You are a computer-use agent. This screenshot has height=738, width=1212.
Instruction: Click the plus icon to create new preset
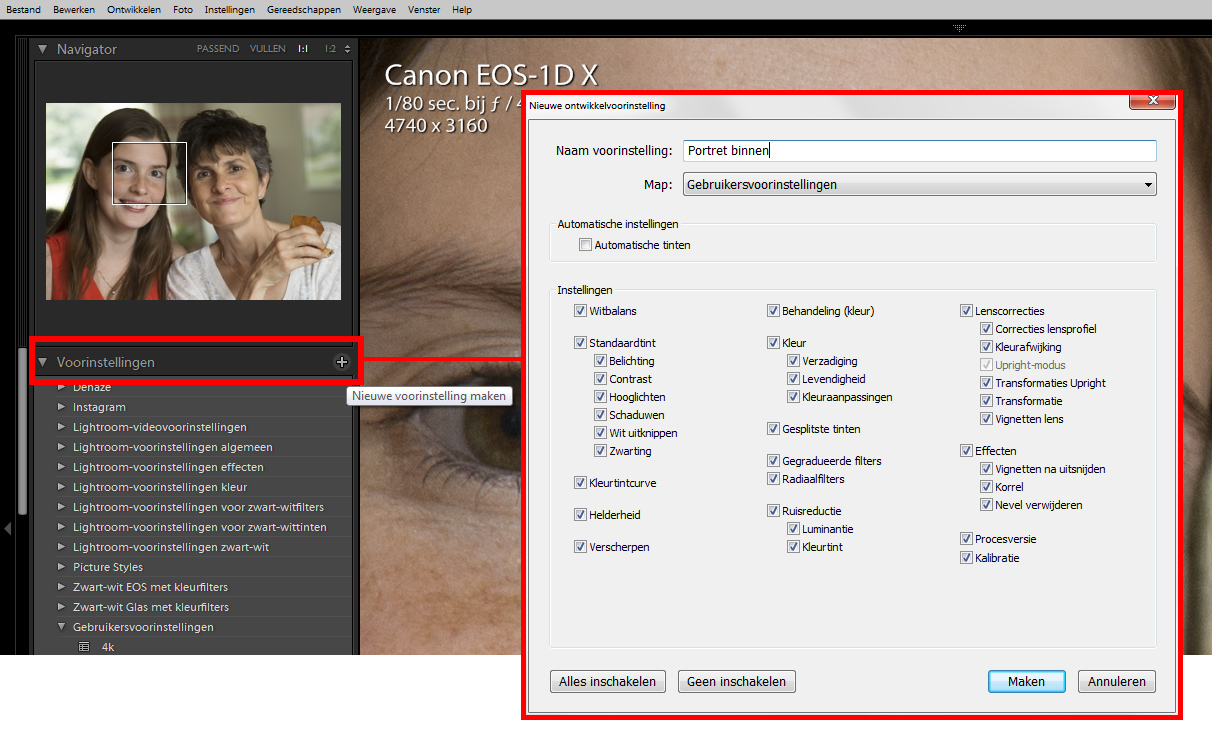[x=342, y=362]
